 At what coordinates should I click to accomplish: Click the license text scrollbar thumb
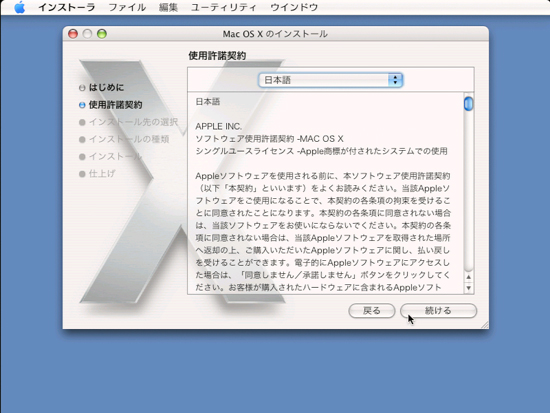[468, 104]
